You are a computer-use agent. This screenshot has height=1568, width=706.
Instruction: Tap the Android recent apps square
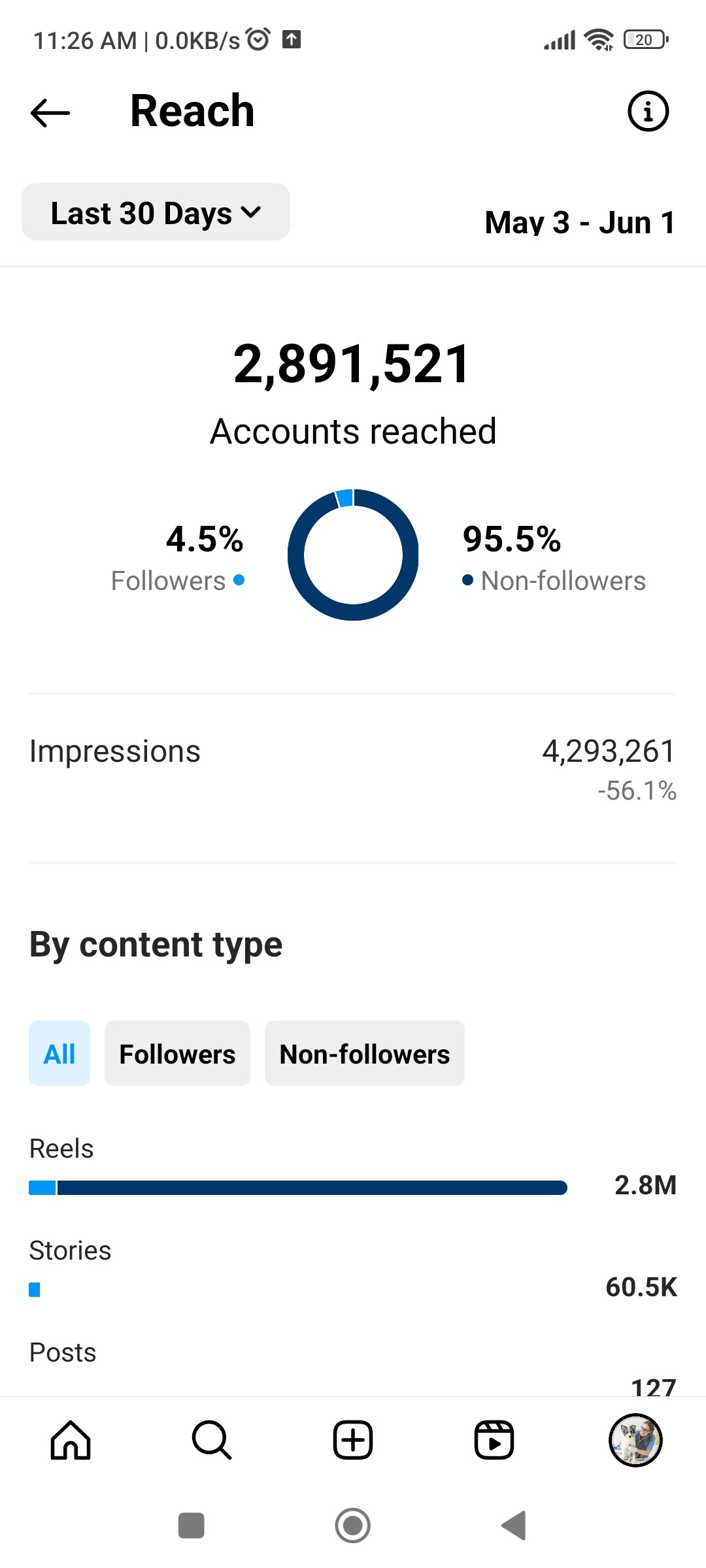pos(192,1526)
